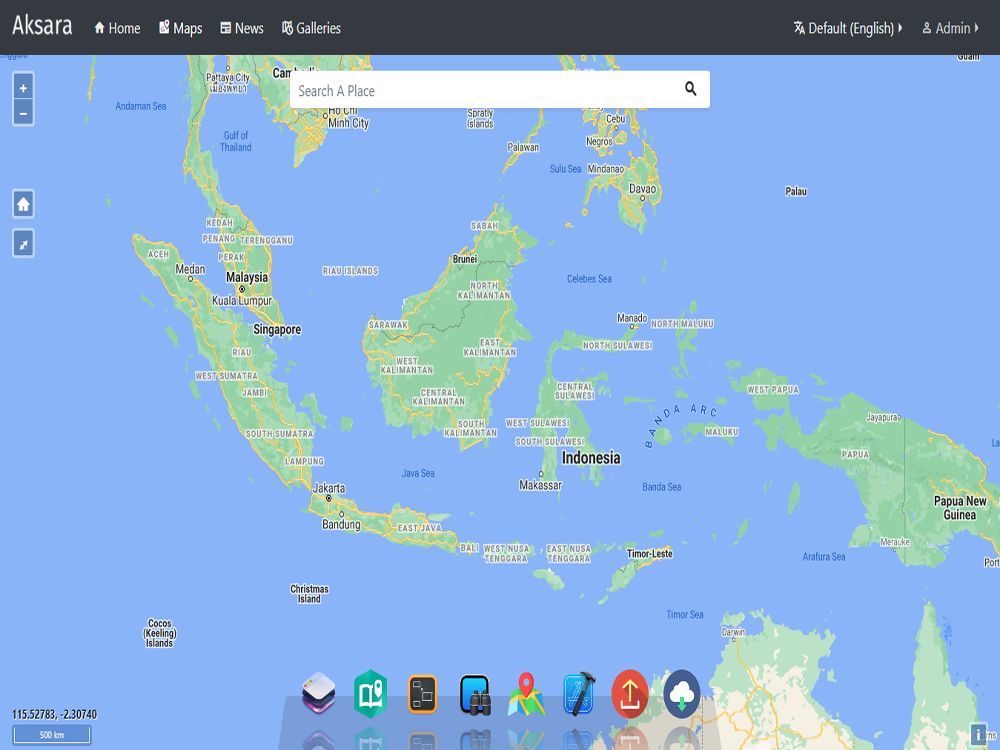Screen dimensions: 1000x750
Task: Open the teal map-book dock icon
Action: (x=371, y=693)
